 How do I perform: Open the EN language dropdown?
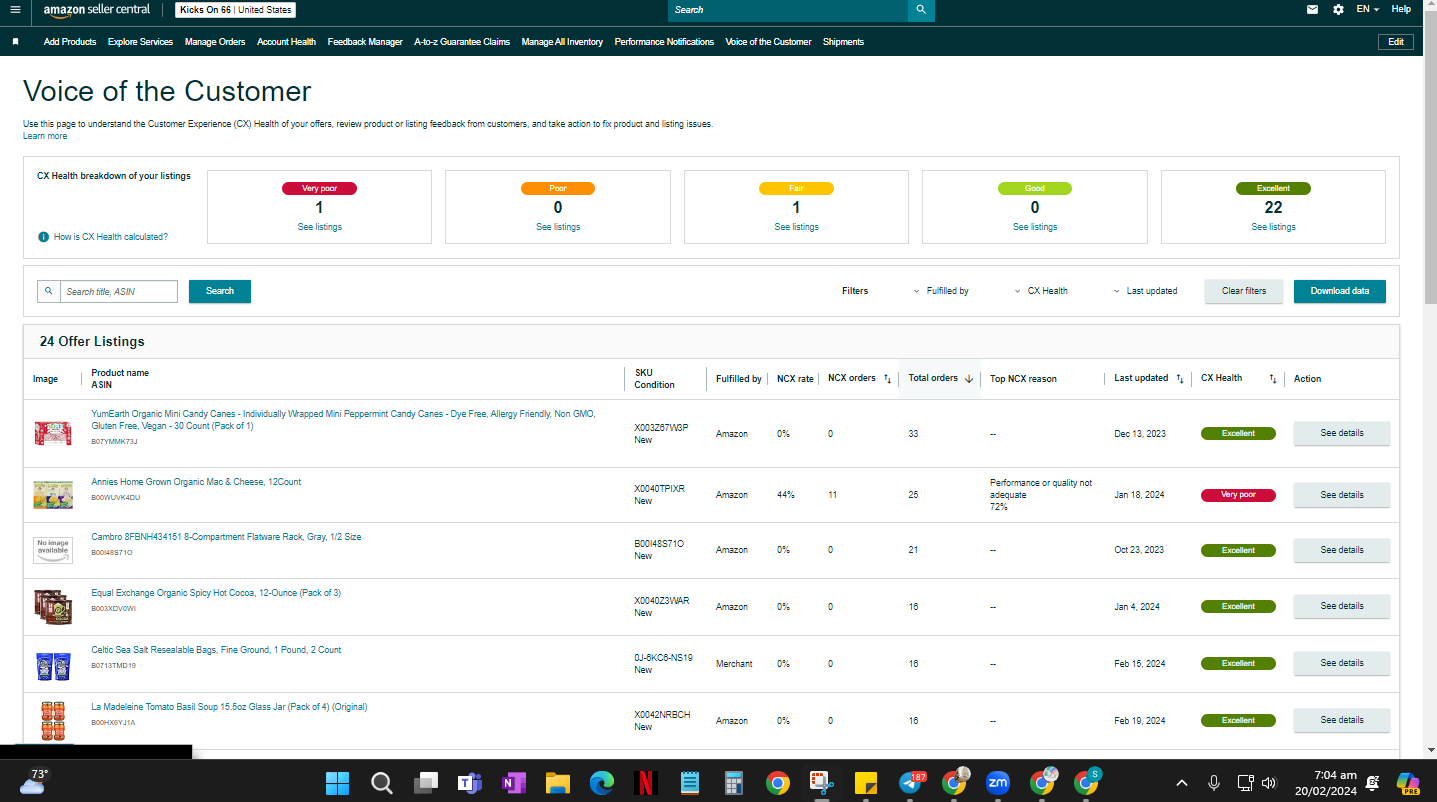[x=1367, y=10]
